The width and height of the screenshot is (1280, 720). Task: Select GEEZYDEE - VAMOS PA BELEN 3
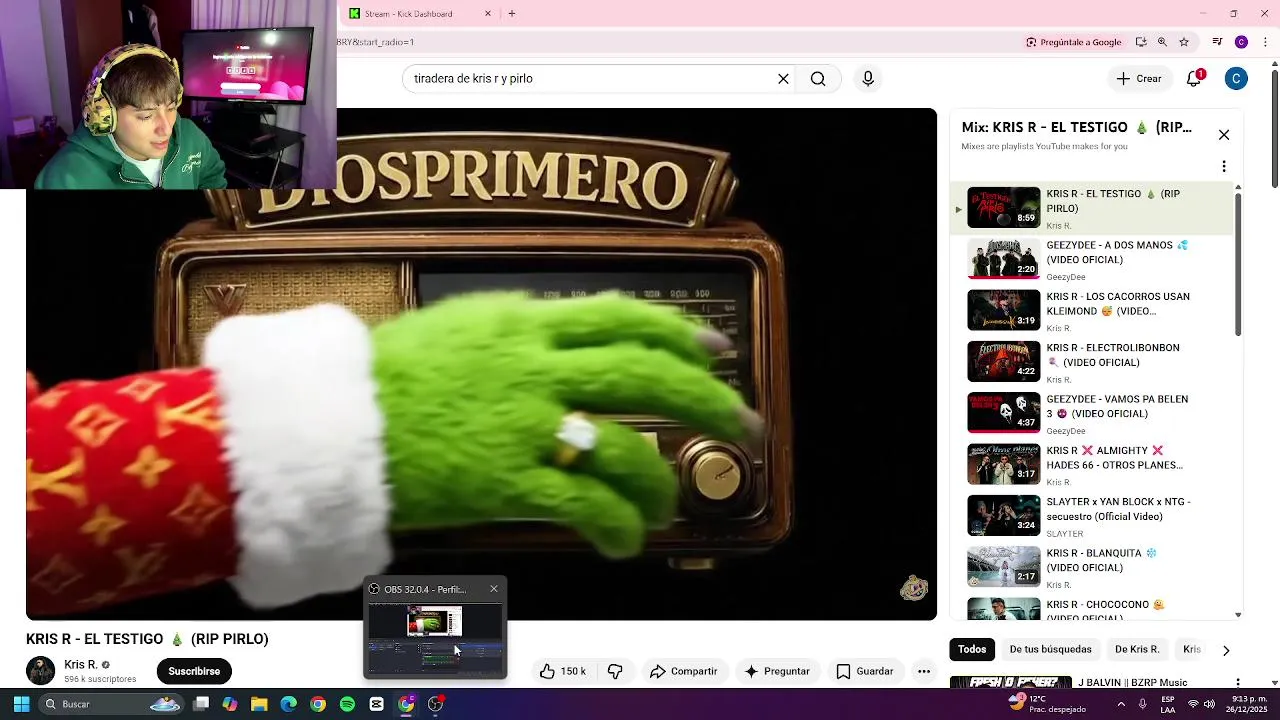pos(1090,413)
